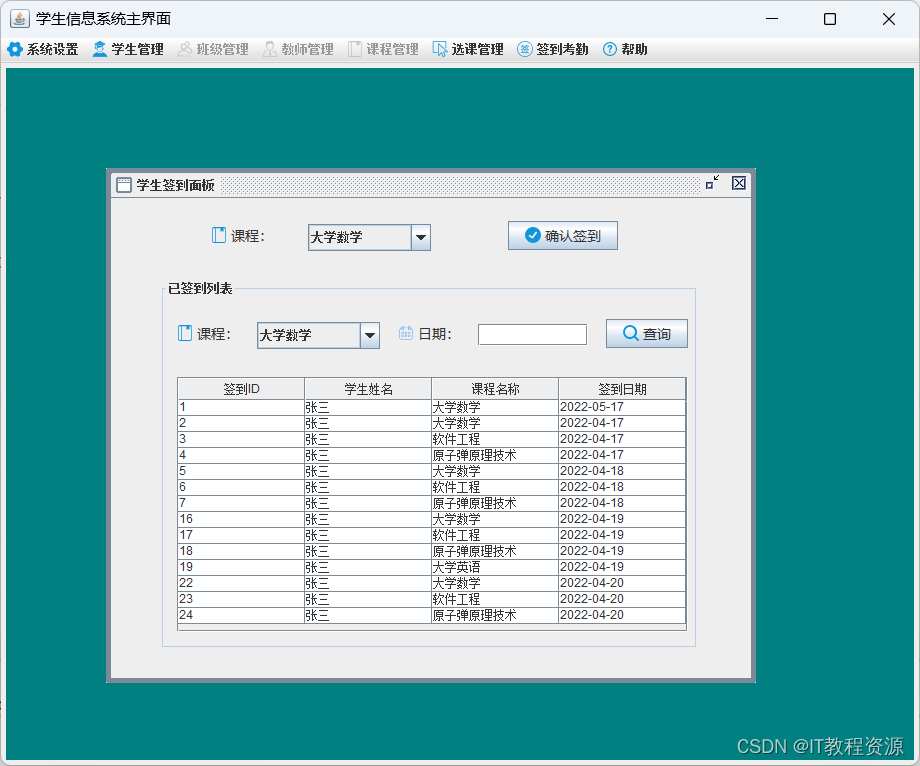The image size is (920, 766).
Task: Select the 签到ID cell 16
Action: 241,519
